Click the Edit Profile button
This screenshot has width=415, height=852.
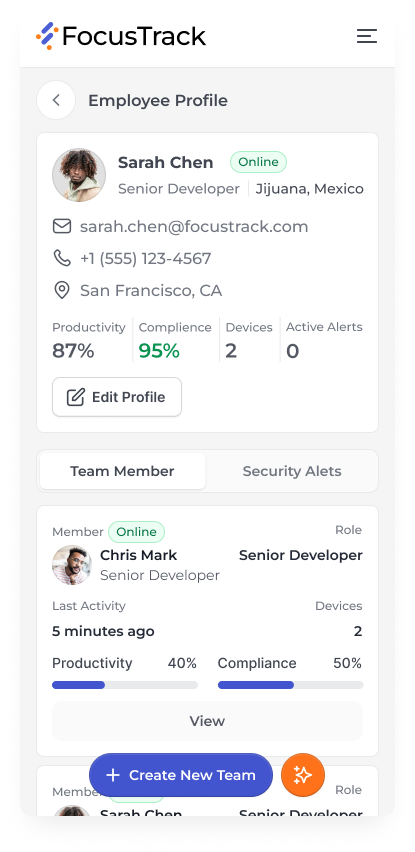tap(117, 397)
